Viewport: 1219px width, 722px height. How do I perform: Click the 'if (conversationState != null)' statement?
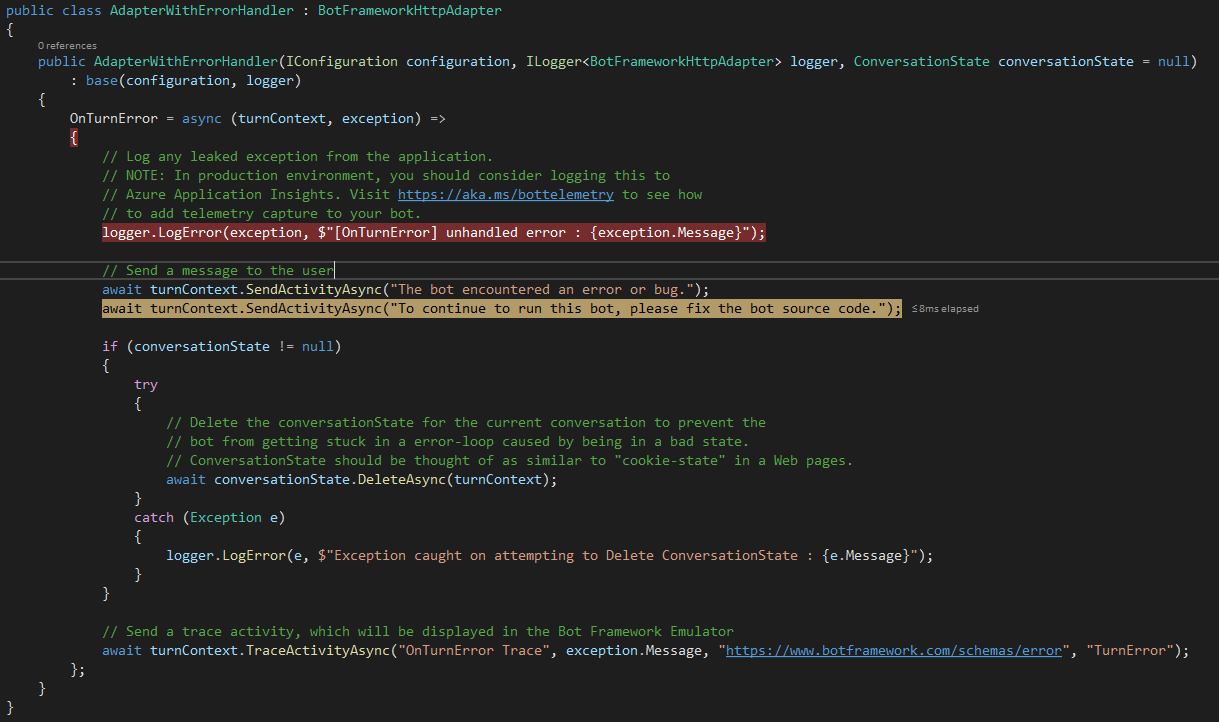tap(222, 346)
